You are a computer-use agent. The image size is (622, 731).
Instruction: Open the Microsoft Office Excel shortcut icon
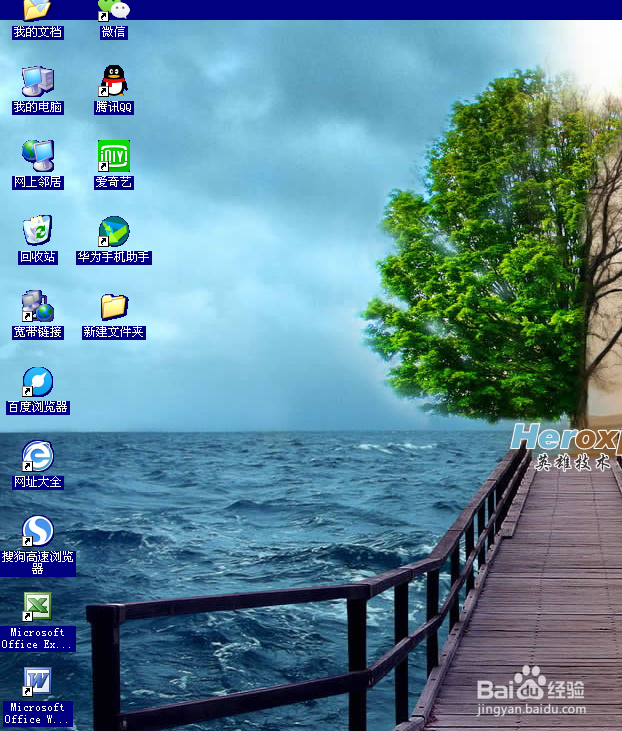point(37,607)
